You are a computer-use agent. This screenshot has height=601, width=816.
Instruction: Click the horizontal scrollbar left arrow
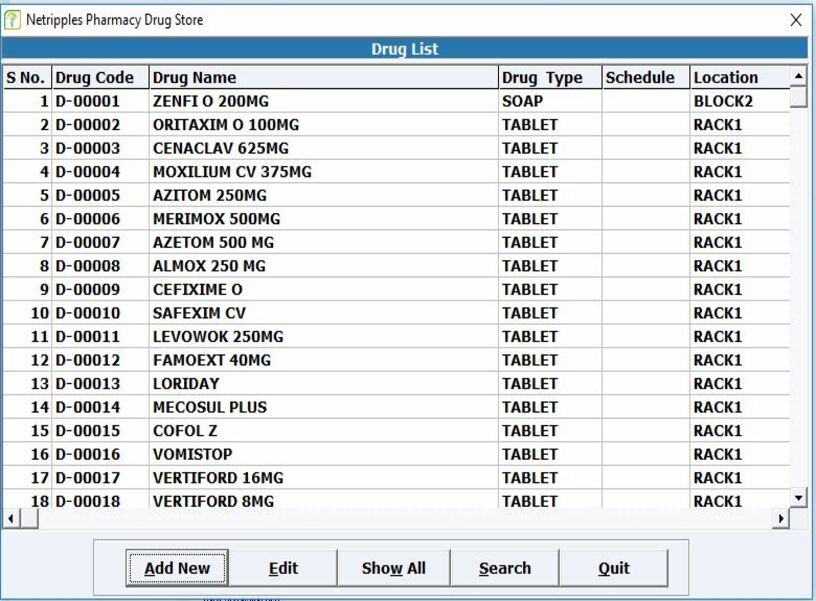coord(11,518)
